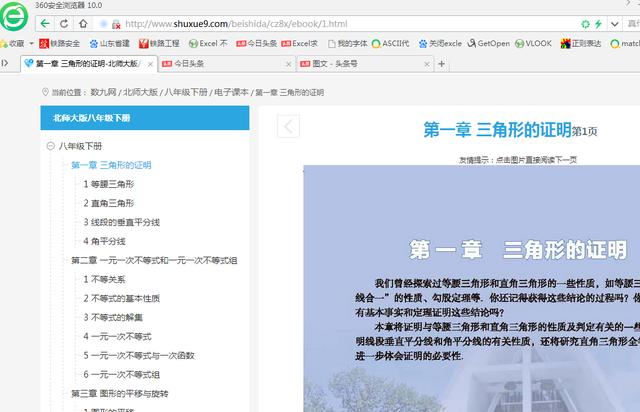The width and height of the screenshot is (640, 412).
Task: Click the textbook page image to read next
Action: (x=471, y=288)
